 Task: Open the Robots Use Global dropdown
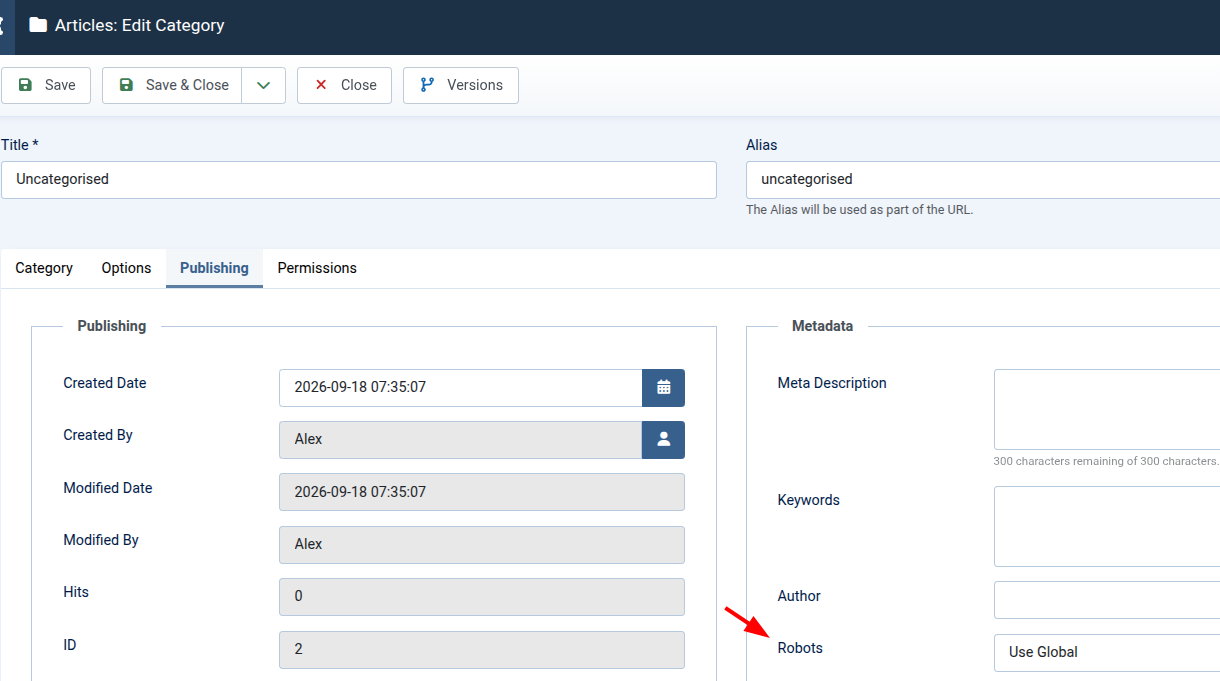1107,652
